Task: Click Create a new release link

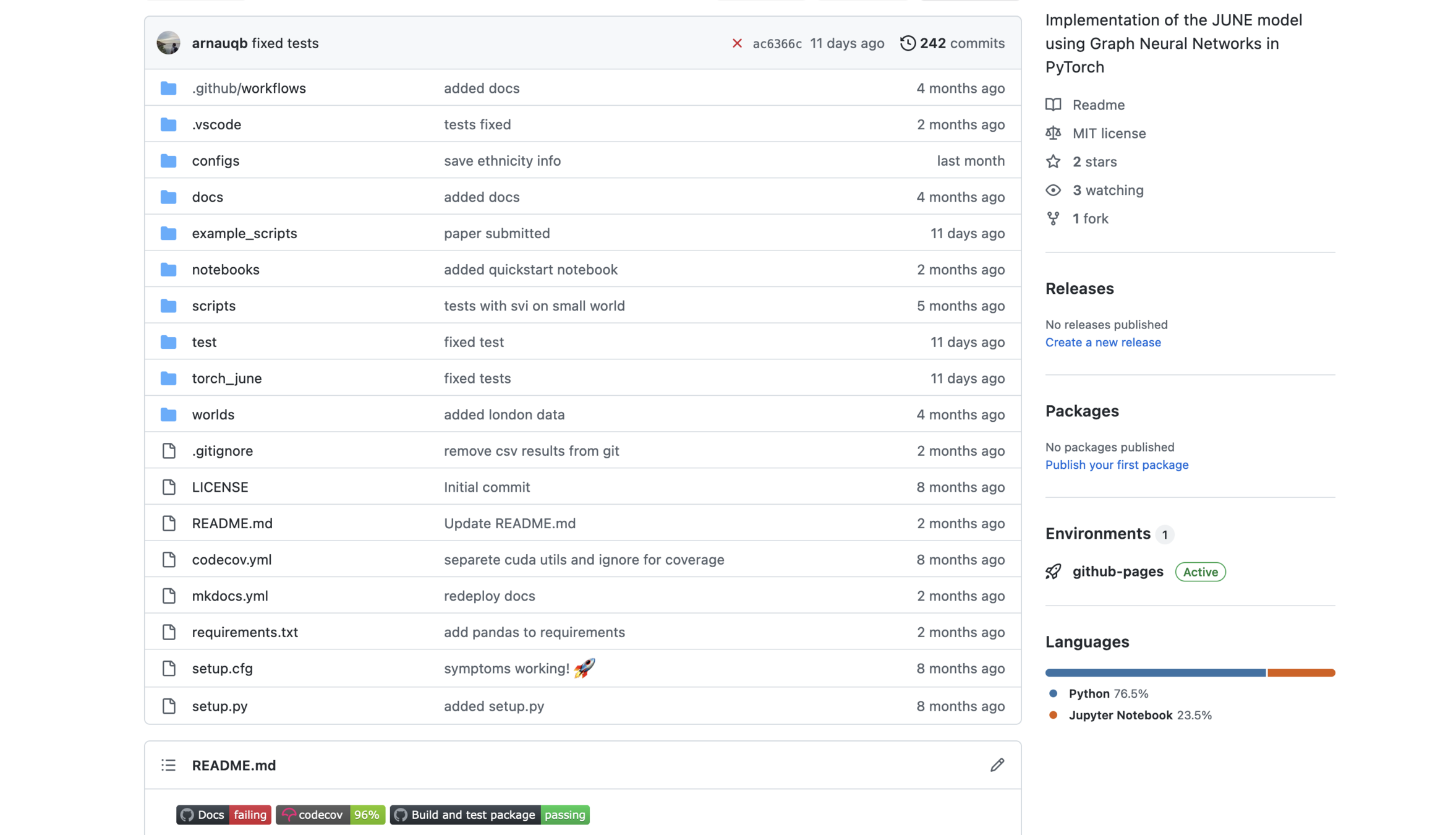Action: click(1102, 342)
